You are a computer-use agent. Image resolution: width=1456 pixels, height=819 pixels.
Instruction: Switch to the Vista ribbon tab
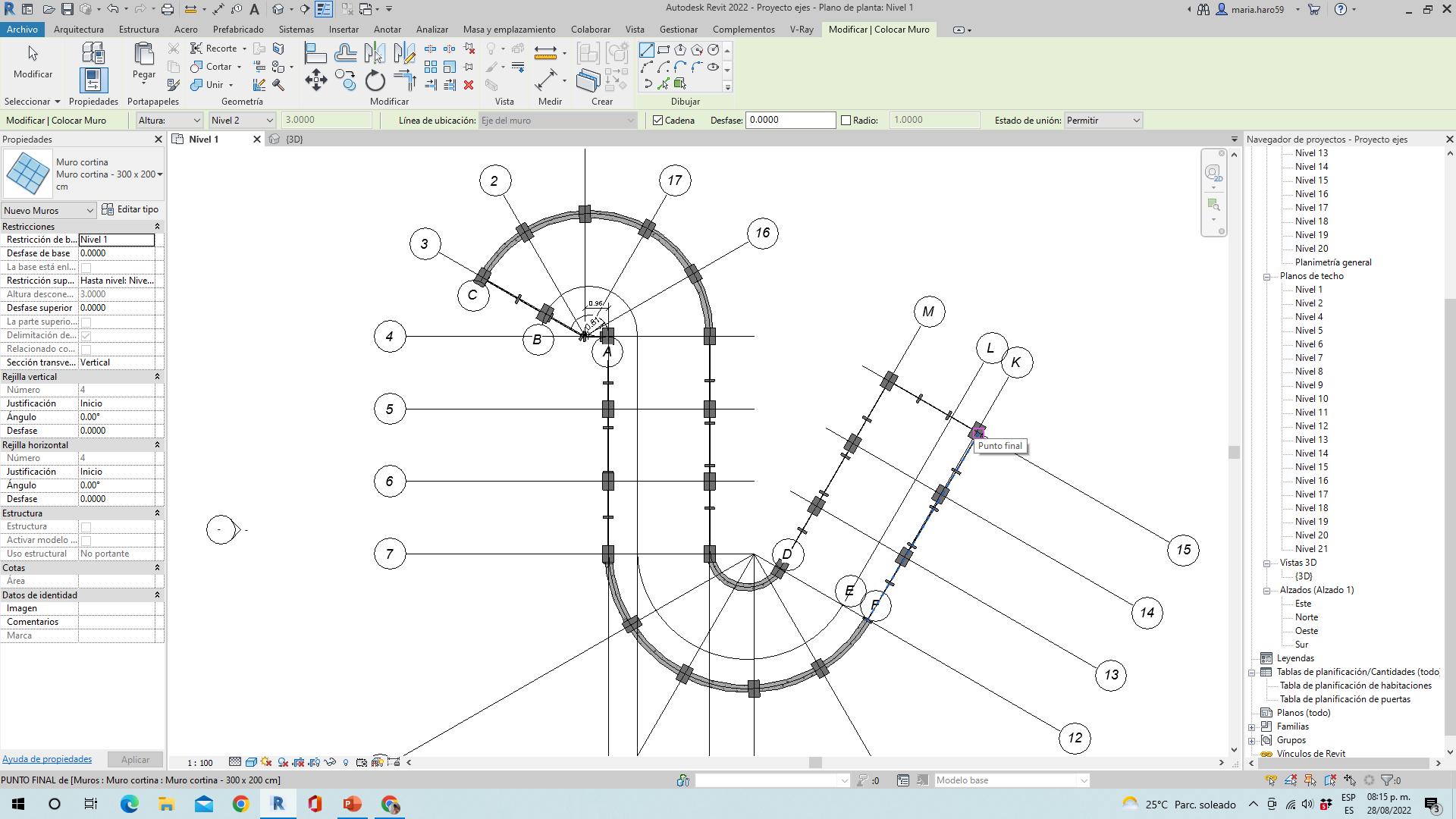[635, 30]
